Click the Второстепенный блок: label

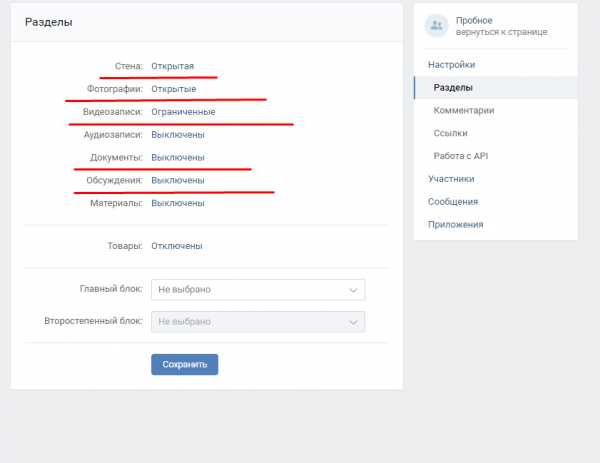(93, 321)
